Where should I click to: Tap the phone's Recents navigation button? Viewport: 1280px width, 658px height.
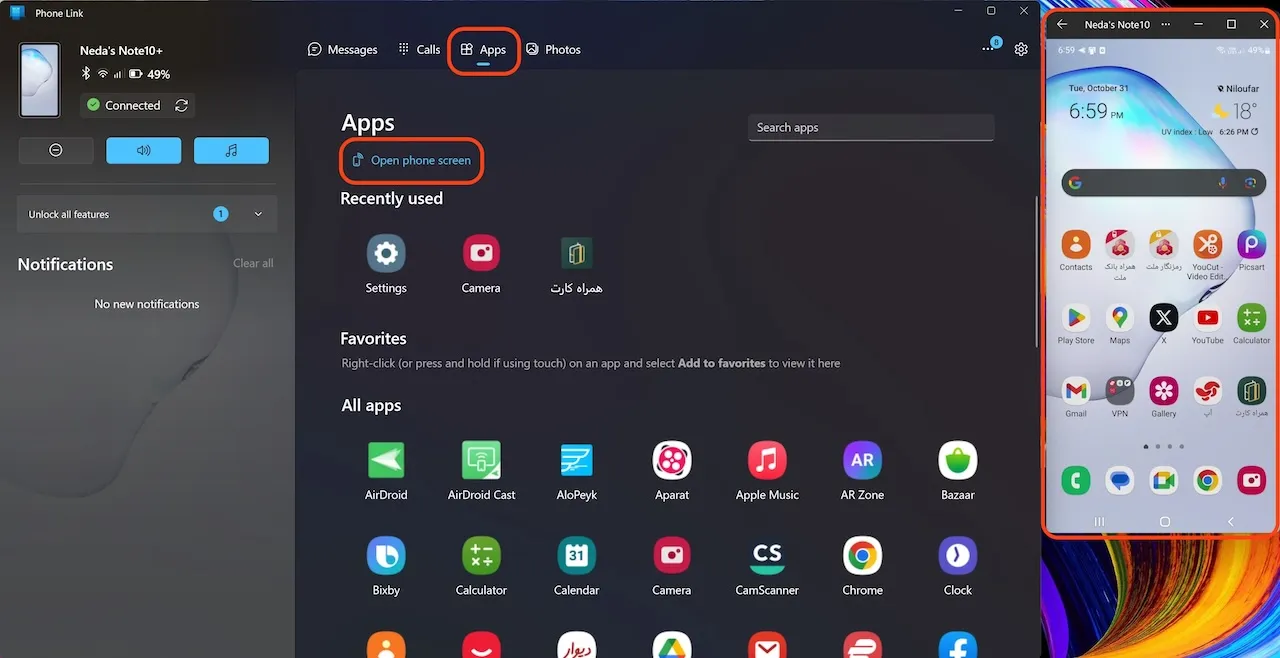1099,522
